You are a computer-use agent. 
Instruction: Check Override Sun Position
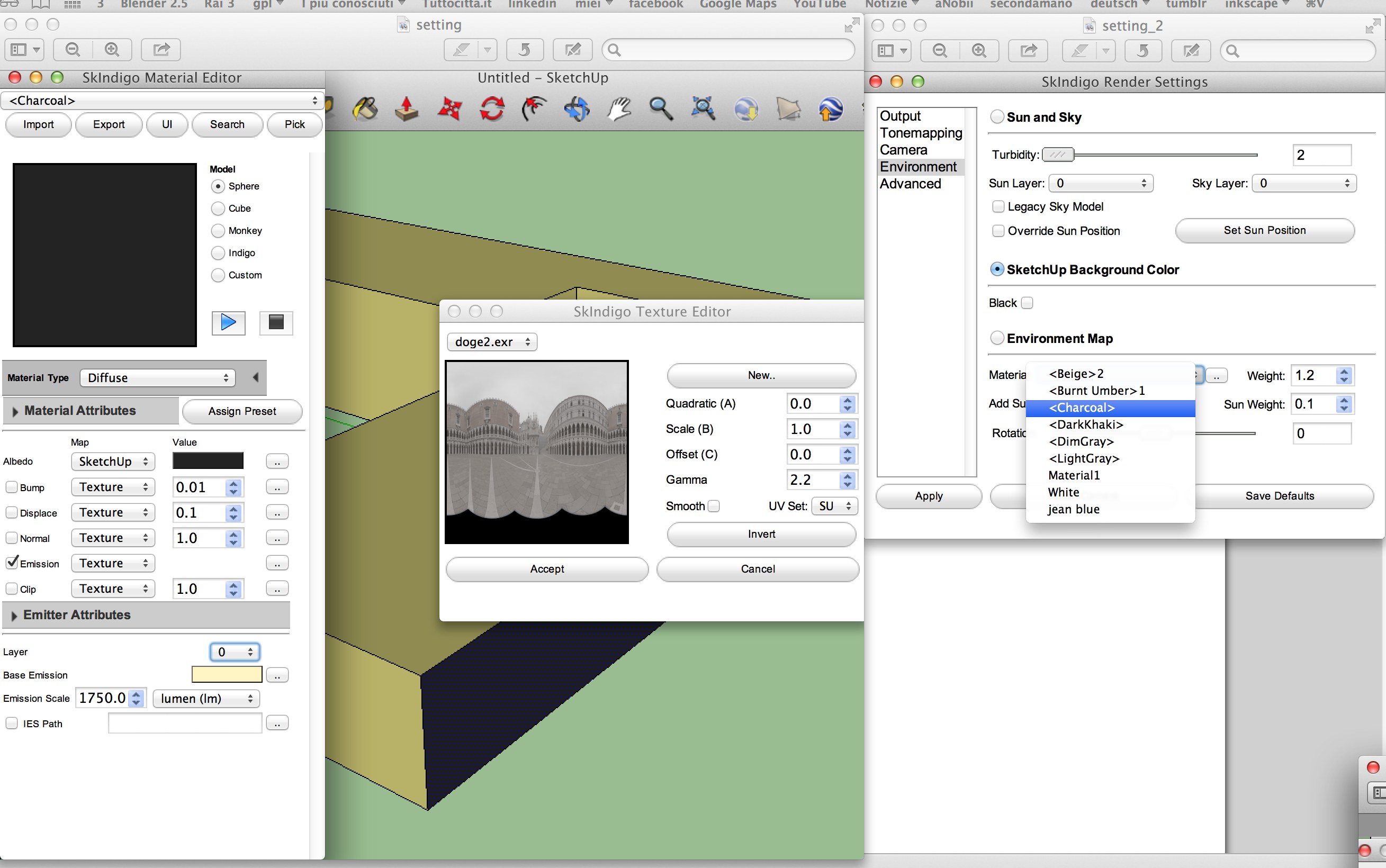(x=998, y=231)
